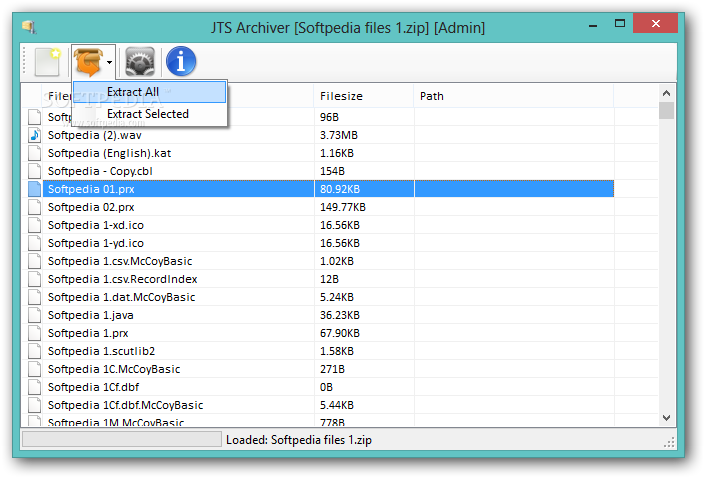Image resolution: width=705 pixels, height=478 pixels.
Task: Click file icon beside Softpedia 1.prx
Action: 35,333
